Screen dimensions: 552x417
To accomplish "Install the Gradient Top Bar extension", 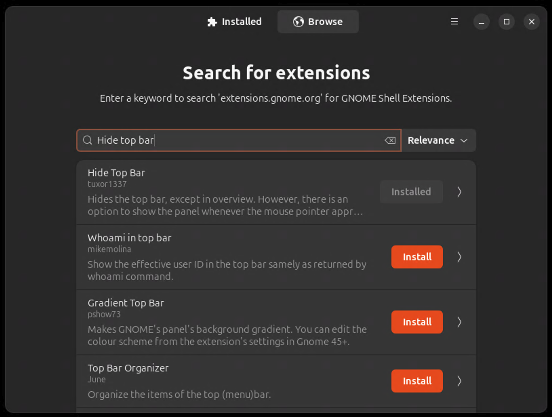I will coord(417,322).
